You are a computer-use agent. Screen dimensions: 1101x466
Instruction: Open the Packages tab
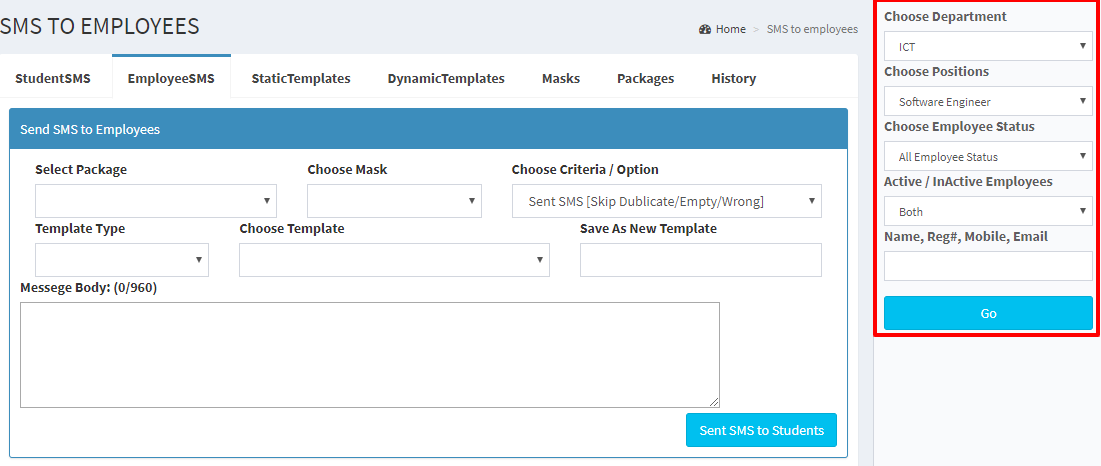[x=645, y=79]
